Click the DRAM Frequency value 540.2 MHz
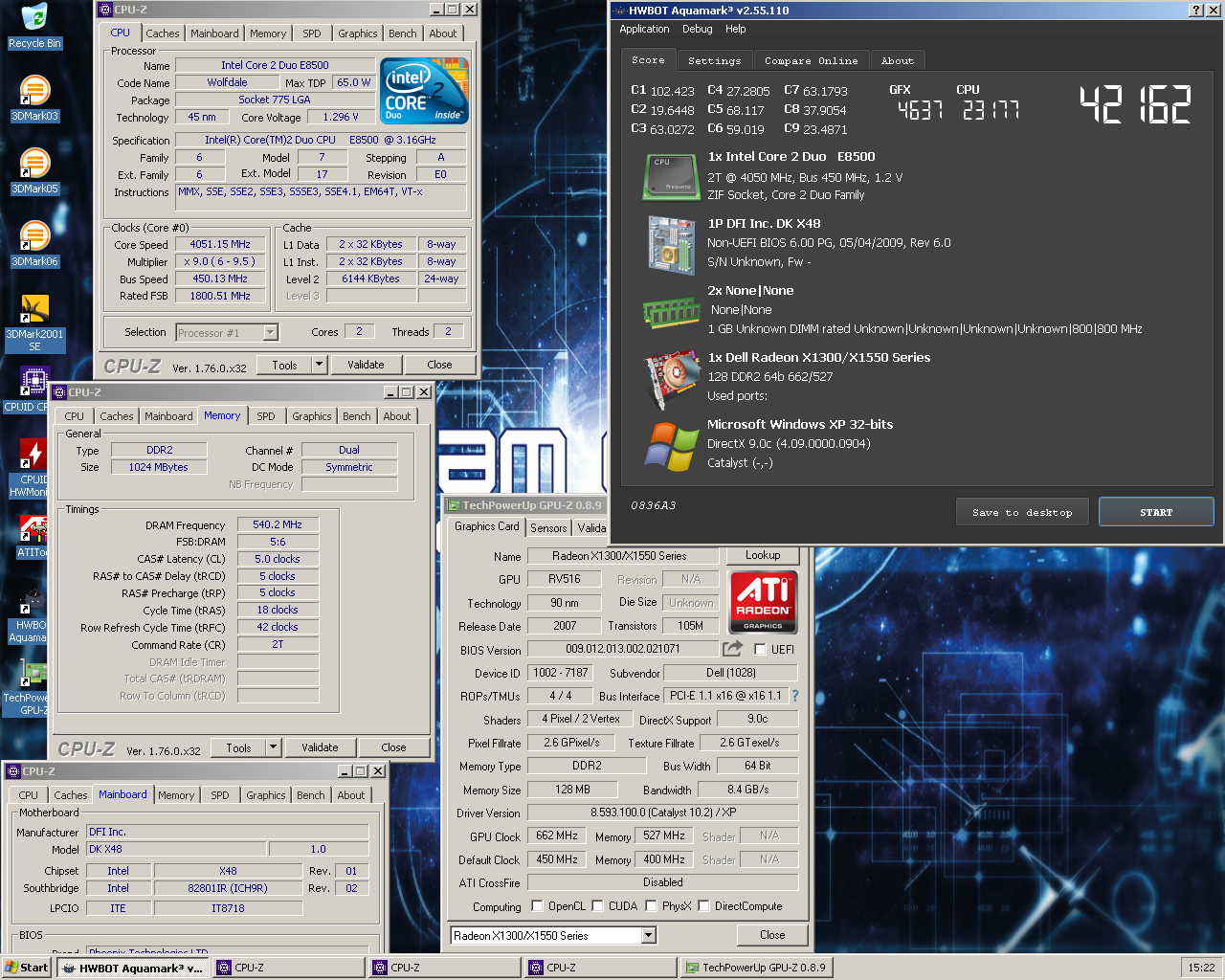 (x=278, y=524)
